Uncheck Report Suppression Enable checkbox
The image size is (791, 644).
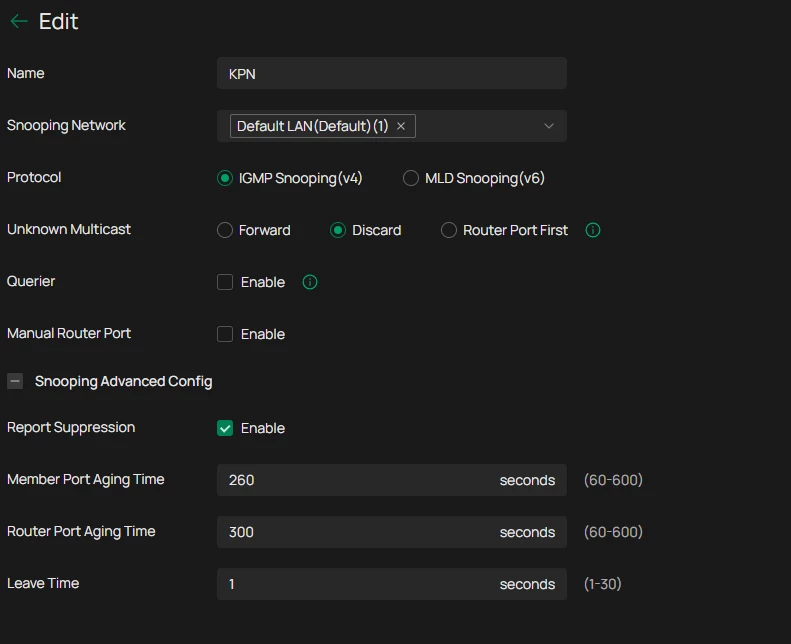tap(225, 428)
